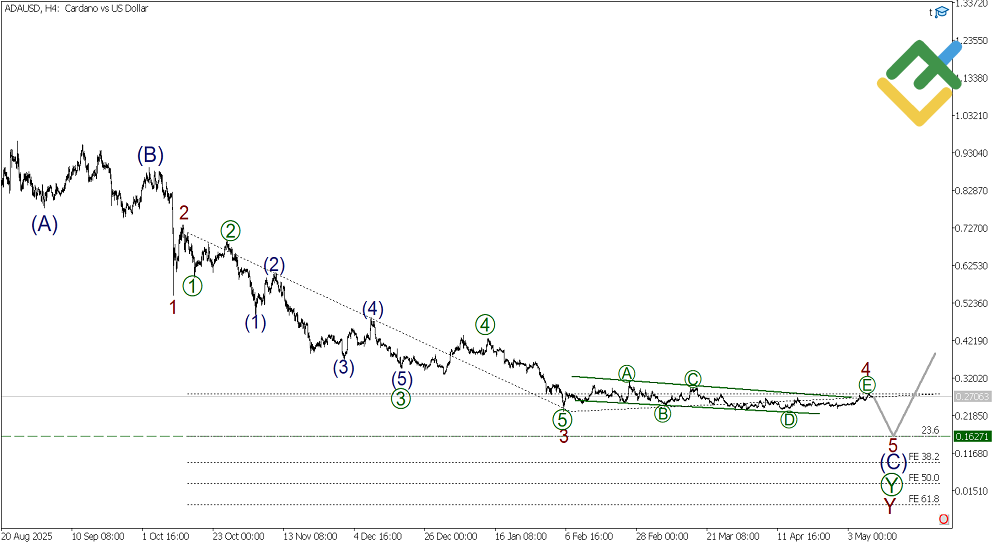Click the green circled E wave marker
This screenshot has height=545, width=1000.
pyautogui.click(x=866, y=384)
